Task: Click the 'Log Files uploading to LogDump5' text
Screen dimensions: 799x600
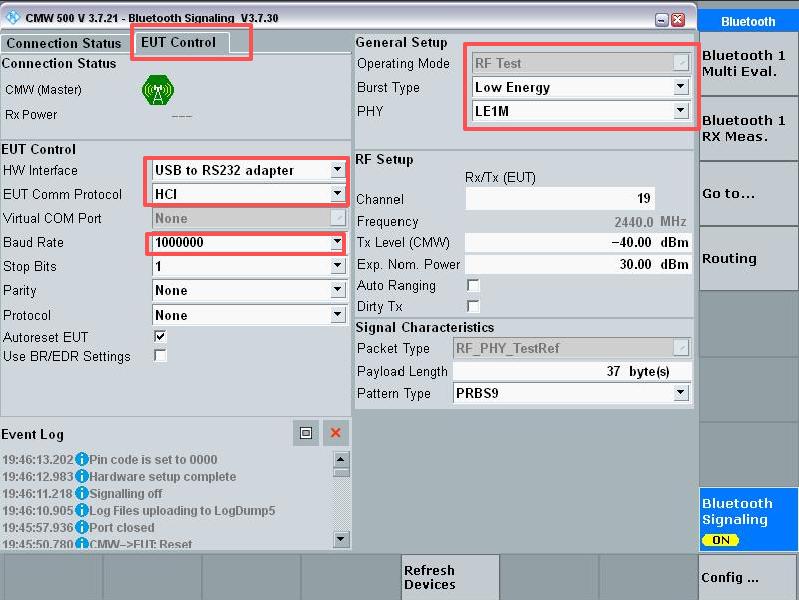Action: (182, 510)
